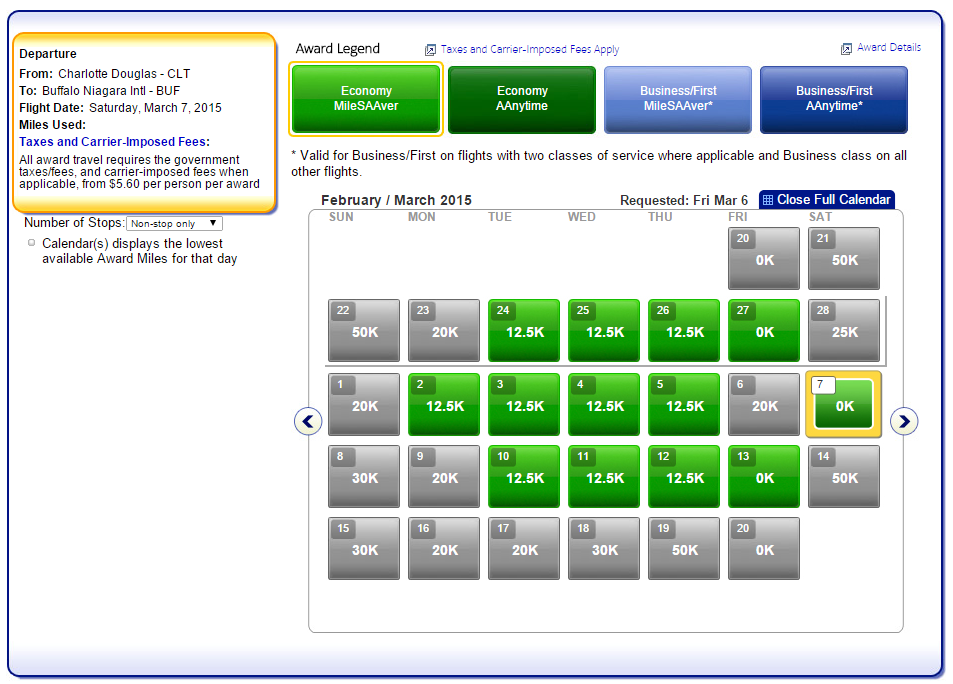Pick February 21 showing 50K
The width and height of the screenshot is (953, 684).
click(x=844, y=258)
